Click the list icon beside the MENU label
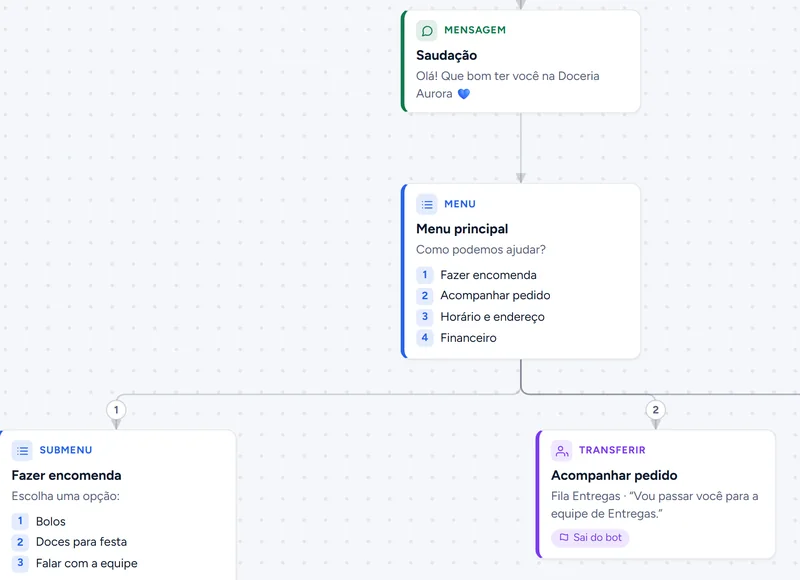Viewport: 800px width, 580px height. point(427,205)
